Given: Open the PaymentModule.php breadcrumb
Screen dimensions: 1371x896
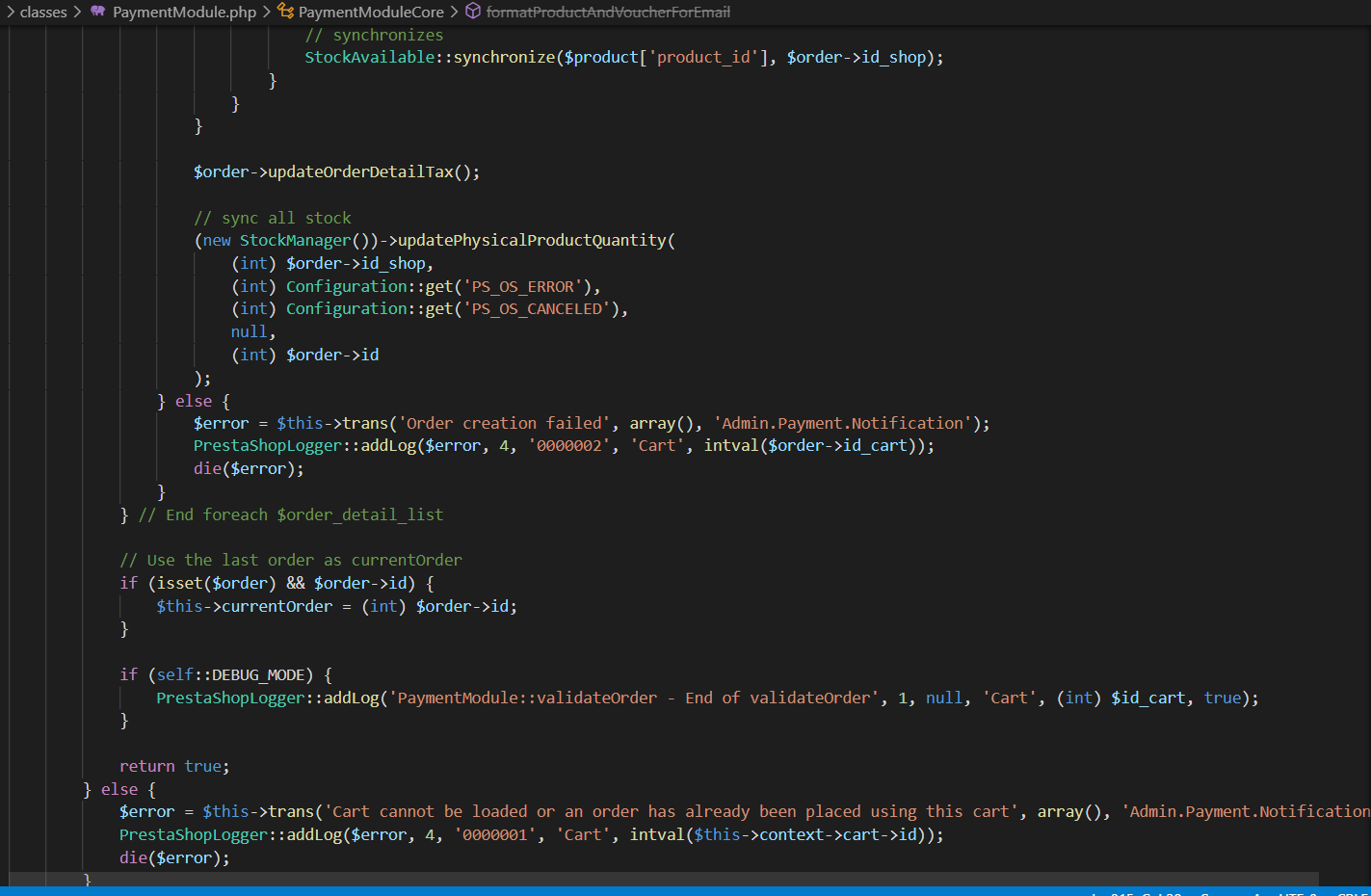Looking at the screenshot, I should click(185, 12).
